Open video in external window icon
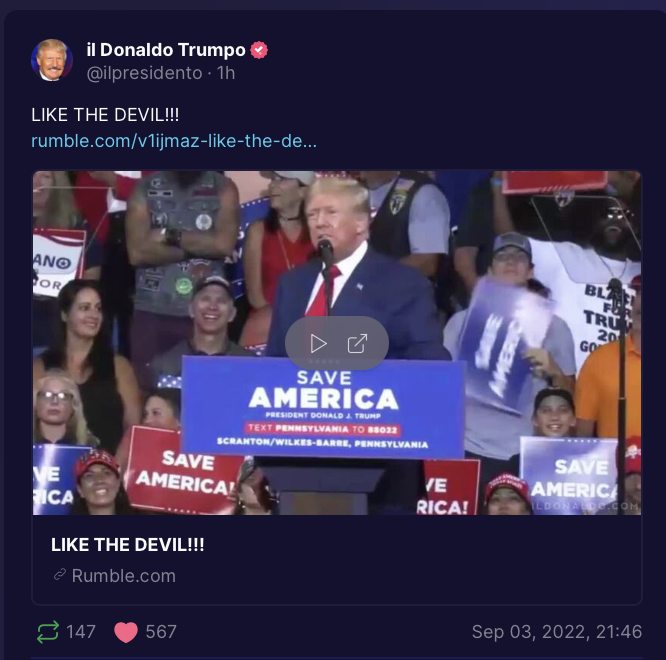Screen dimensions: 666x660 tap(357, 344)
